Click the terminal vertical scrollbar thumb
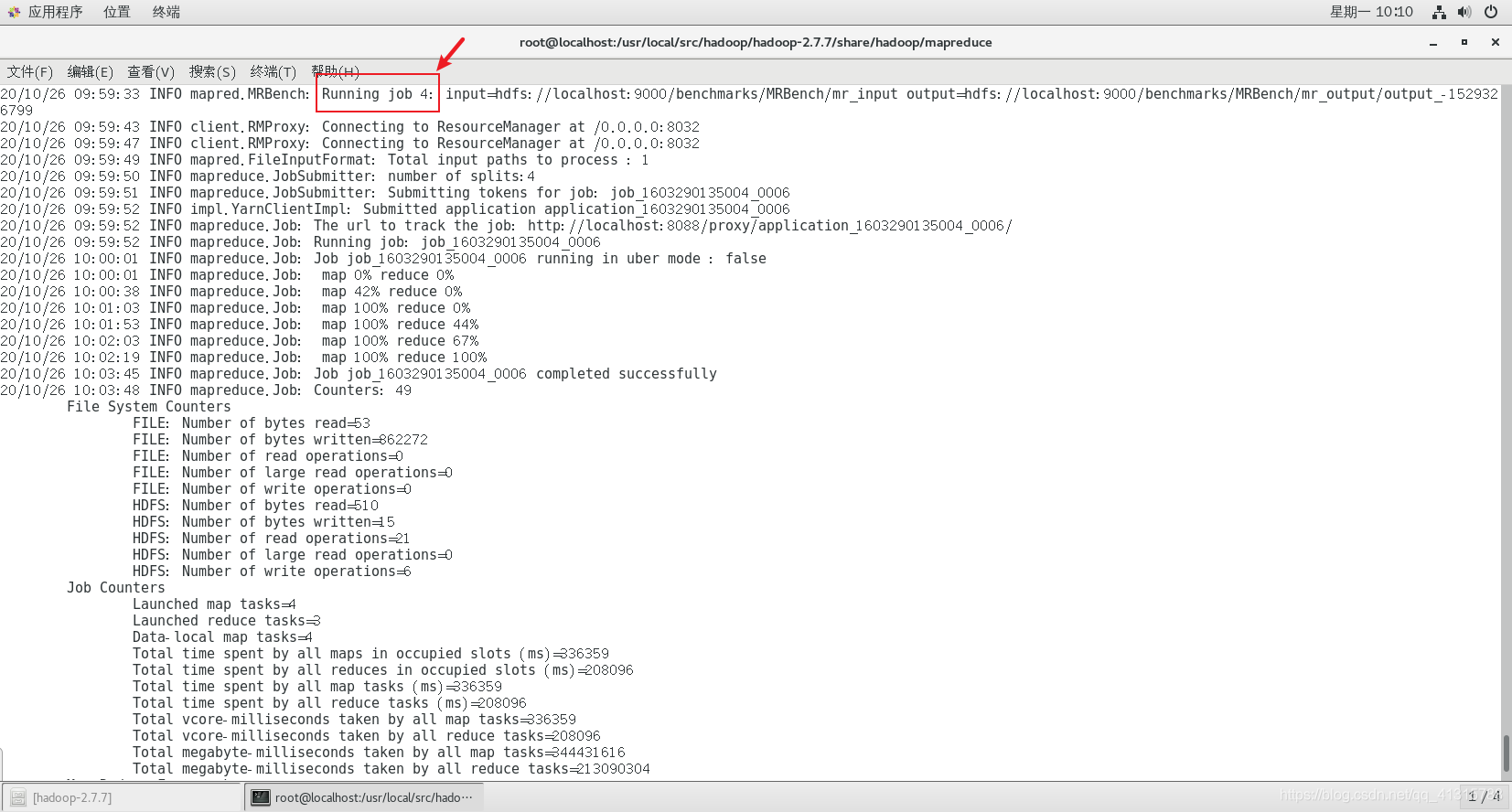Viewport: 1512px width, 812px height. (x=1506, y=753)
